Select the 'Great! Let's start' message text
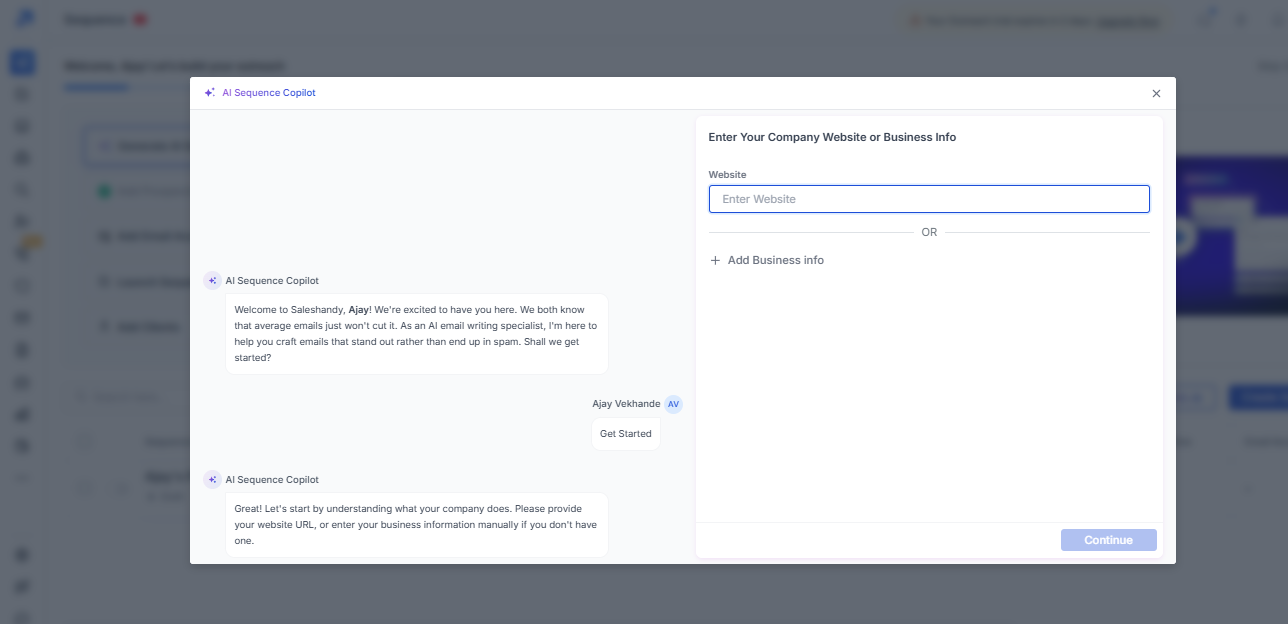 click(416, 525)
